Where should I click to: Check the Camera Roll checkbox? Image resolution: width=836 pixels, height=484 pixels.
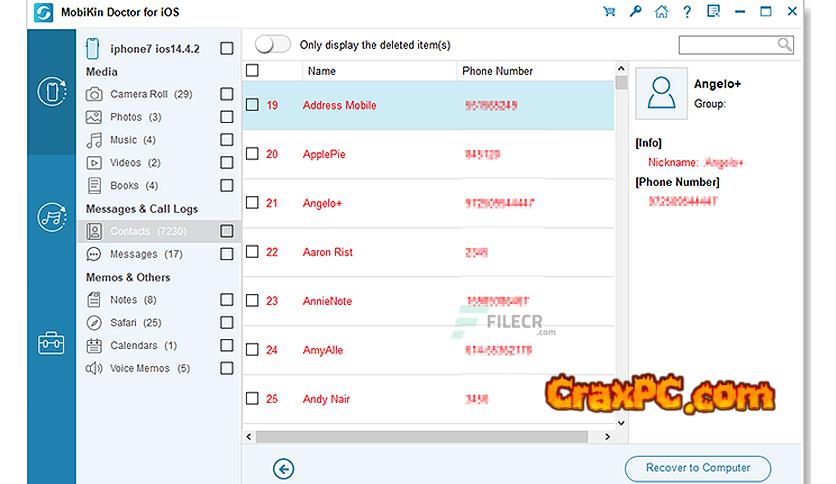point(227,94)
